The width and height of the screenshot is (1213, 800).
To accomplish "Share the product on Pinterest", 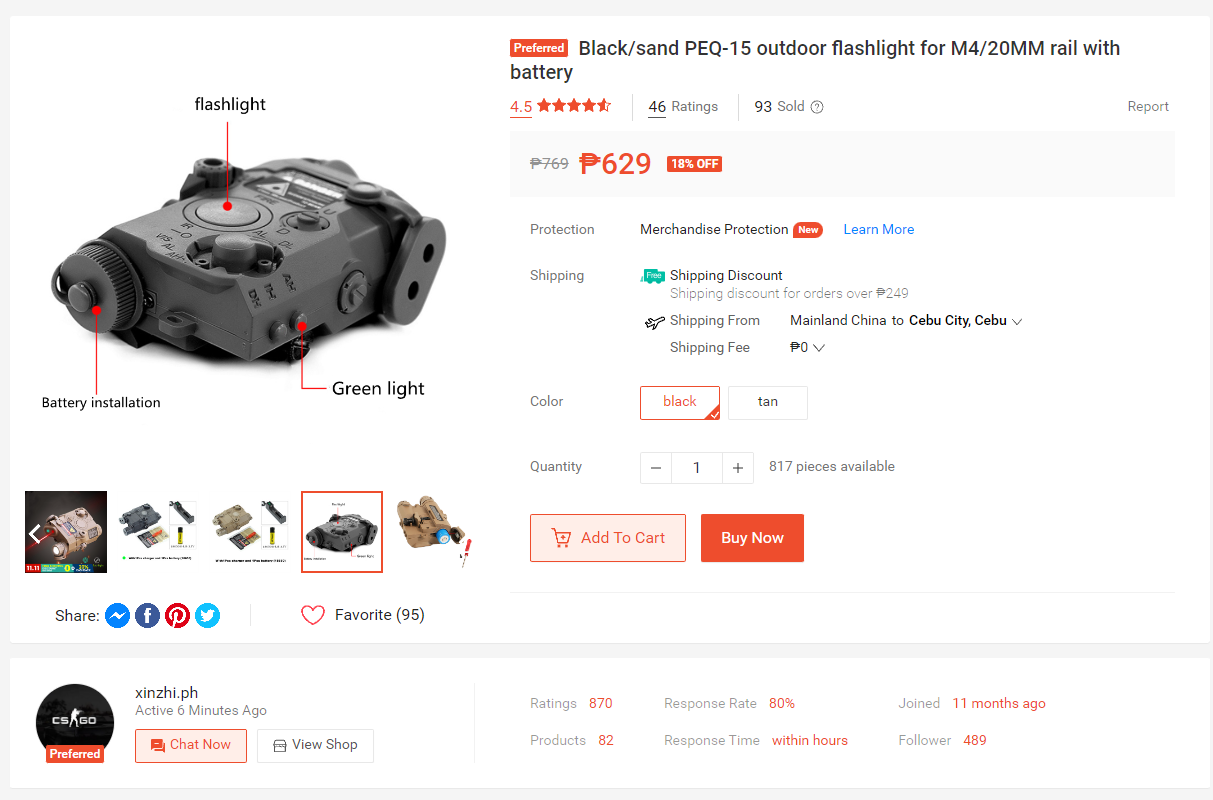I will (178, 615).
